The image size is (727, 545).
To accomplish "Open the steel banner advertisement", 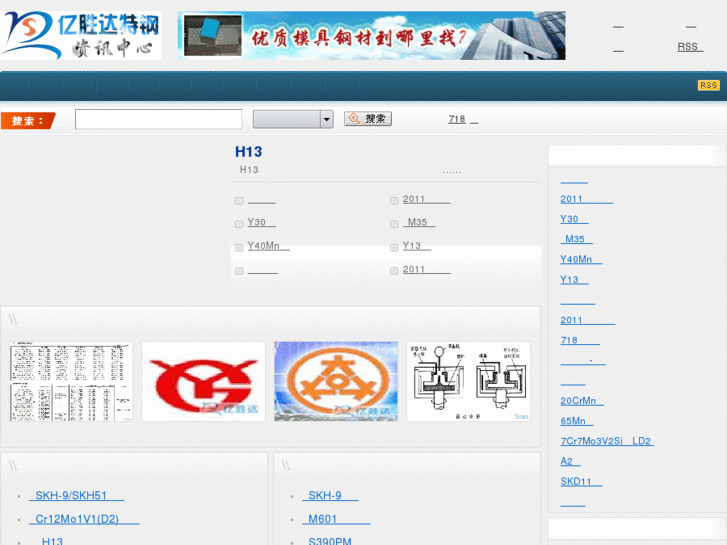I will pos(371,36).
